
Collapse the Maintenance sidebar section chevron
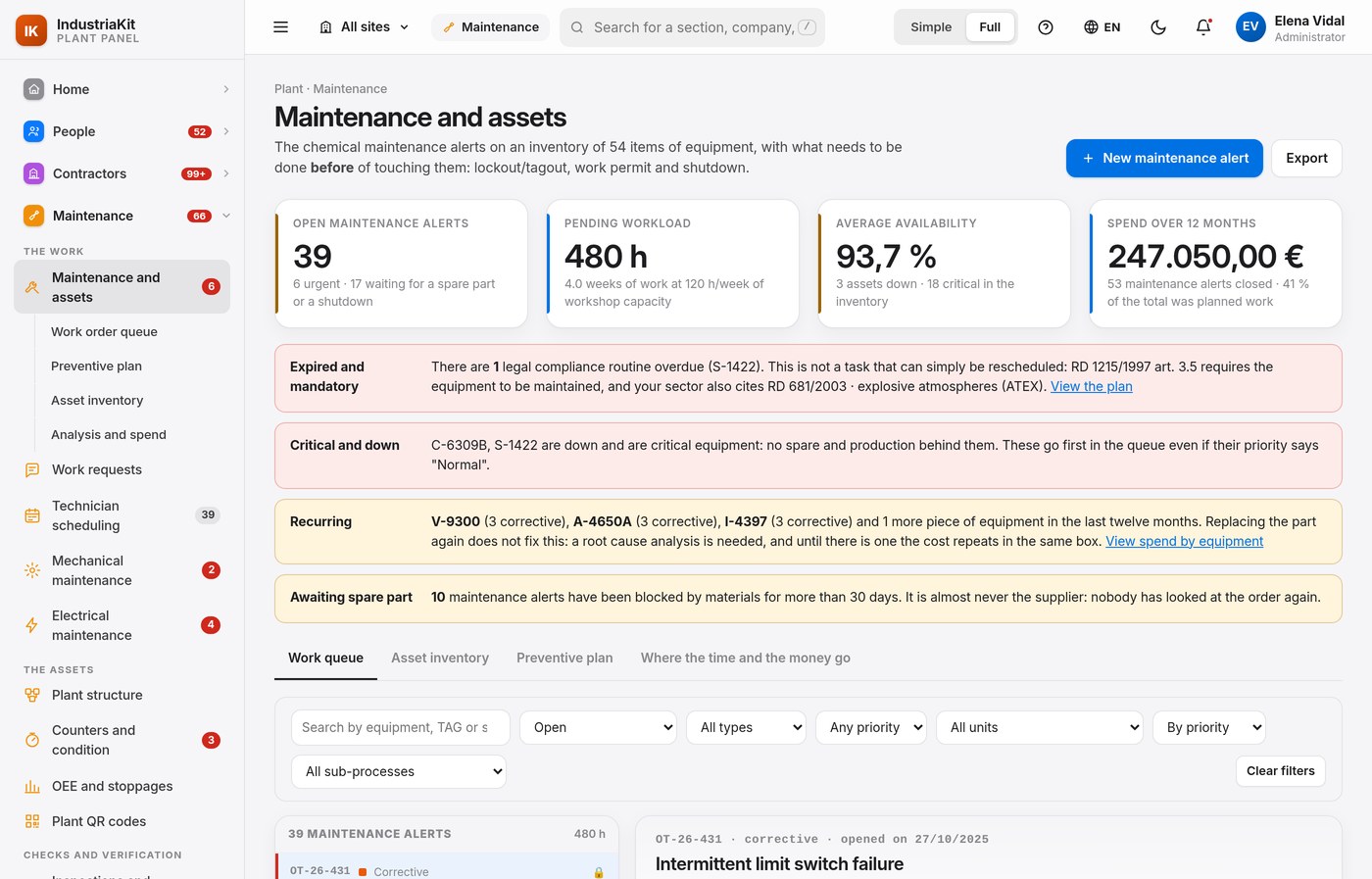226,216
